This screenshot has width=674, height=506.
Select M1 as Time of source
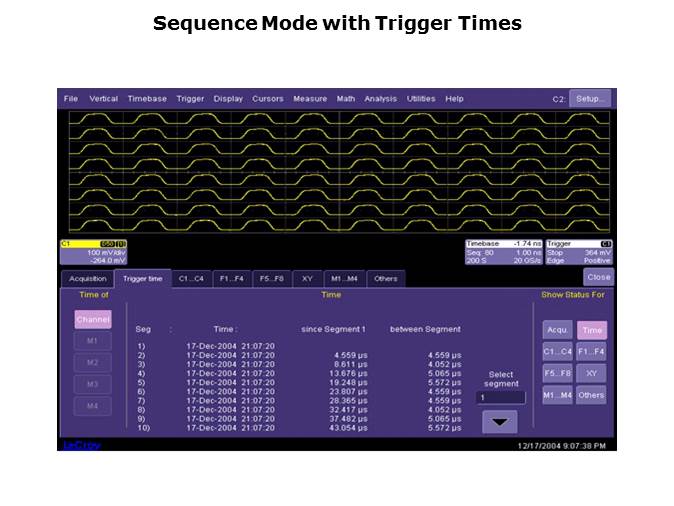(92, 341)
